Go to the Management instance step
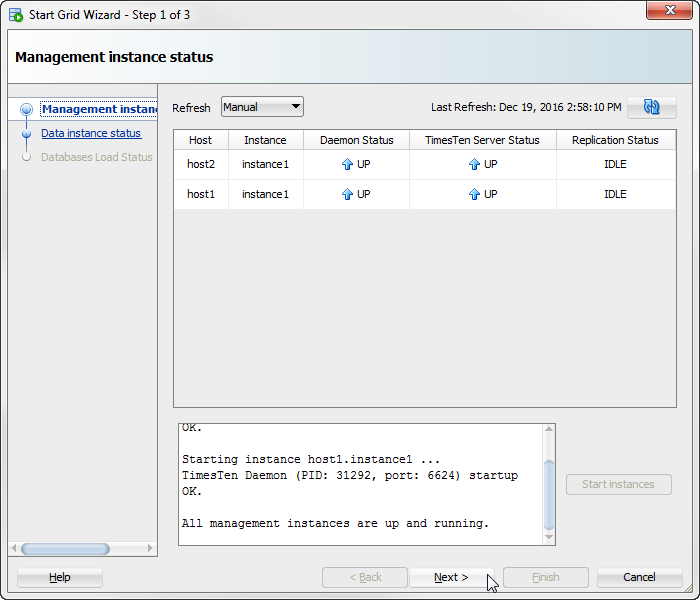700x600 pixels. coord(99,109)
